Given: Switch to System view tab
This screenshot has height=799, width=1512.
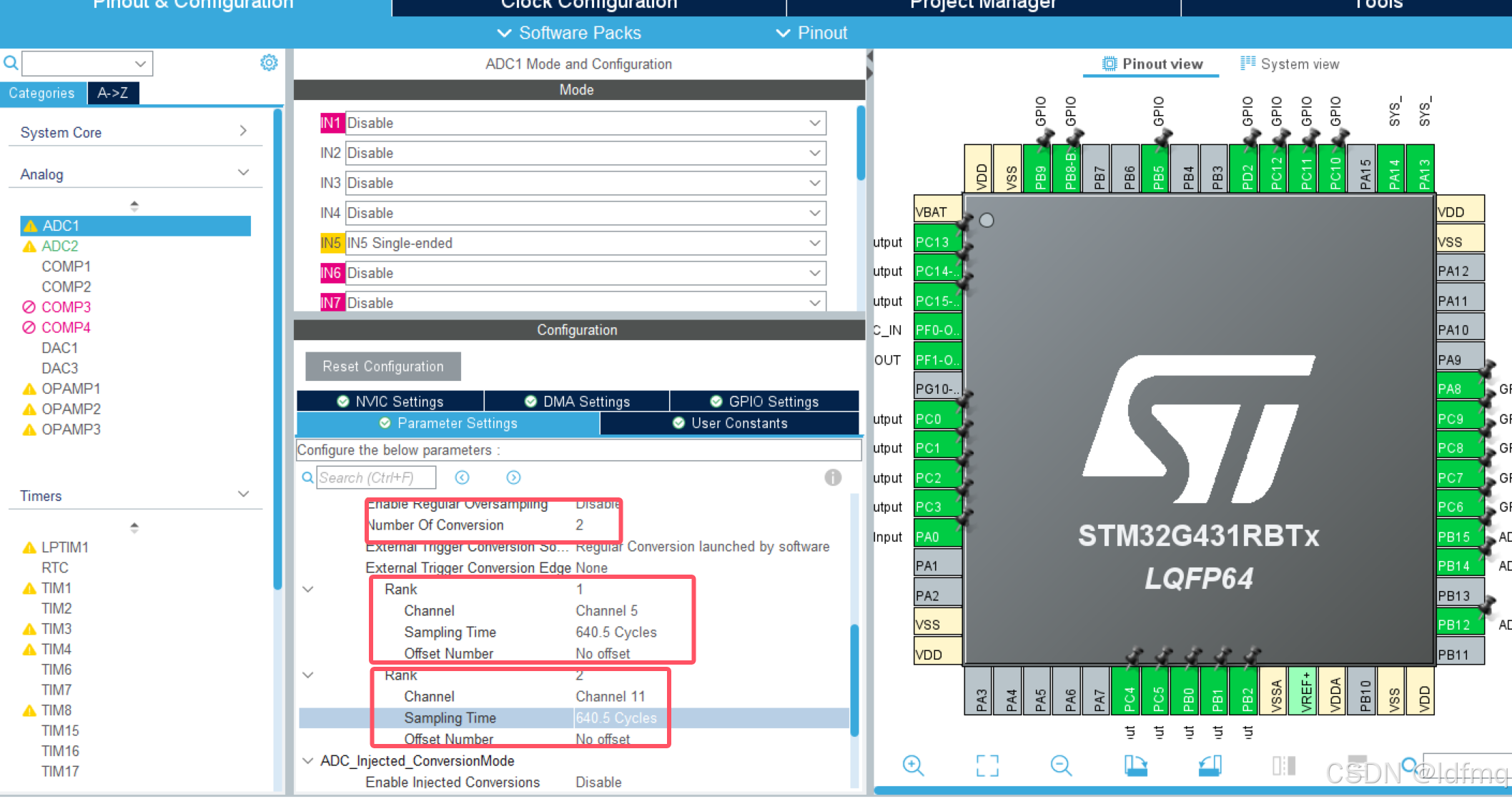Looking at the screenshot, I should [1290, 64].
